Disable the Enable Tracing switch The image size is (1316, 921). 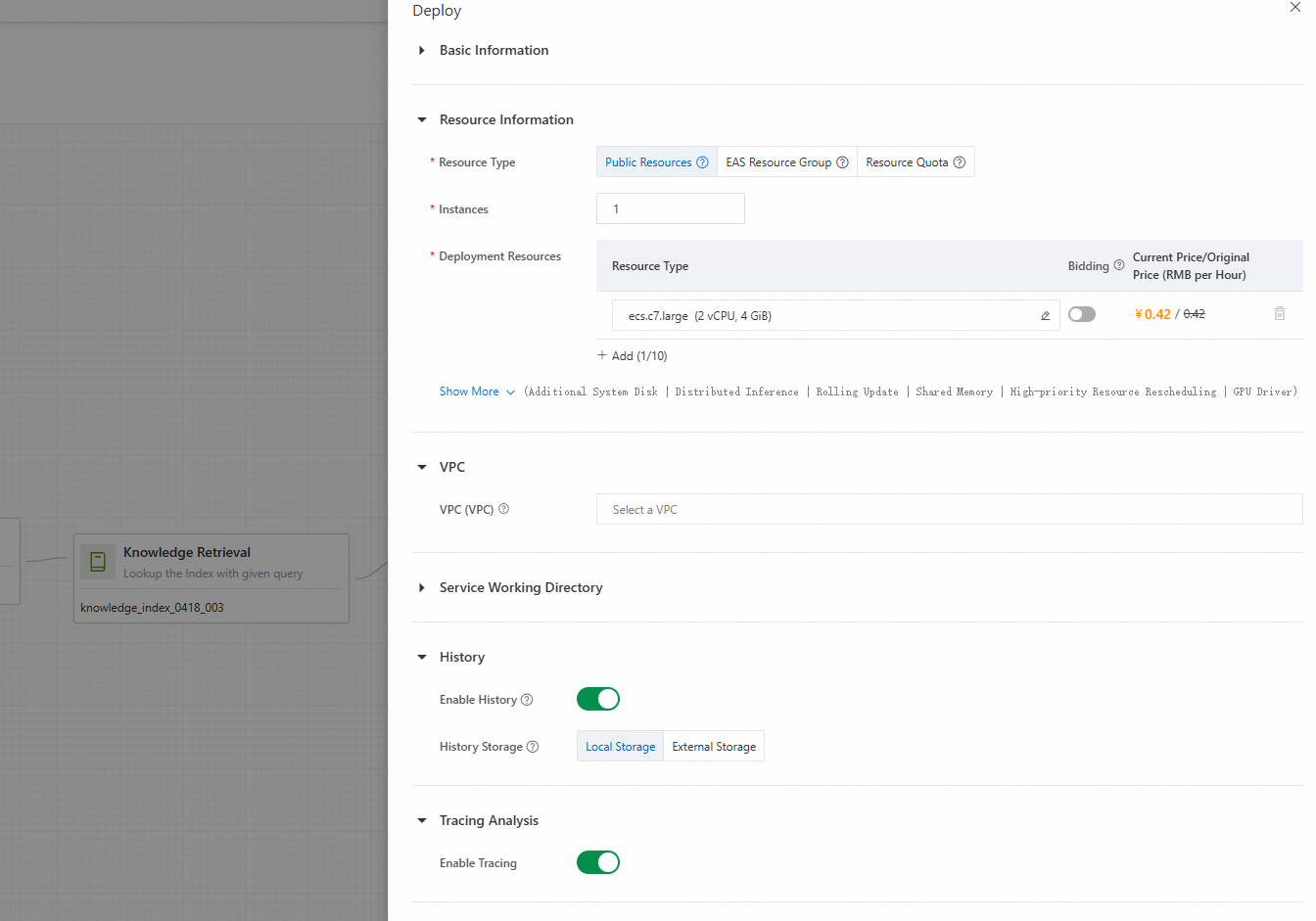(598, 862)
